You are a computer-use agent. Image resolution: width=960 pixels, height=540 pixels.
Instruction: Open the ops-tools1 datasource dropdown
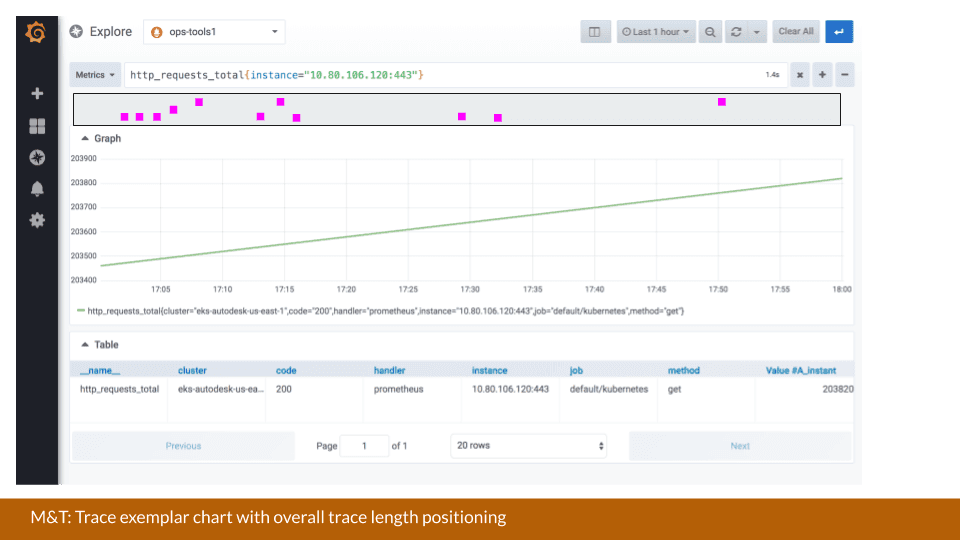coord(214,32)
